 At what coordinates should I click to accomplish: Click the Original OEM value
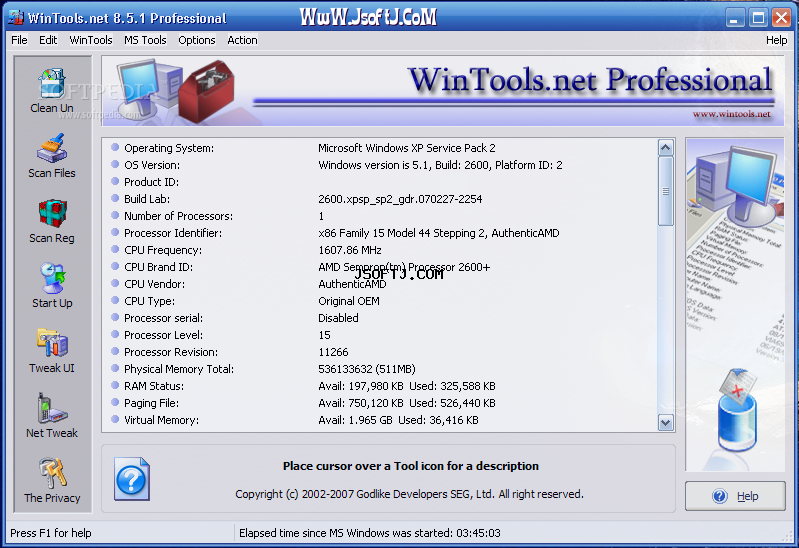click(349, 301)
